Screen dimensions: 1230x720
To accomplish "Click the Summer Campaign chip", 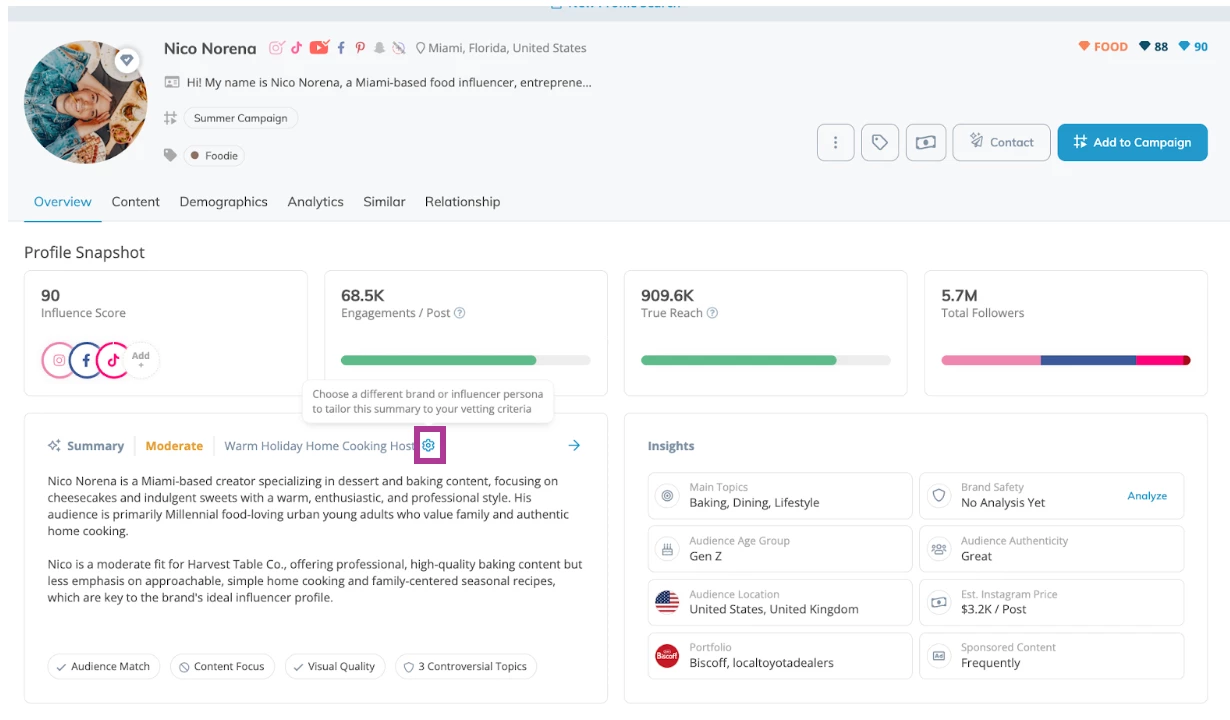I will click(241, 118).
